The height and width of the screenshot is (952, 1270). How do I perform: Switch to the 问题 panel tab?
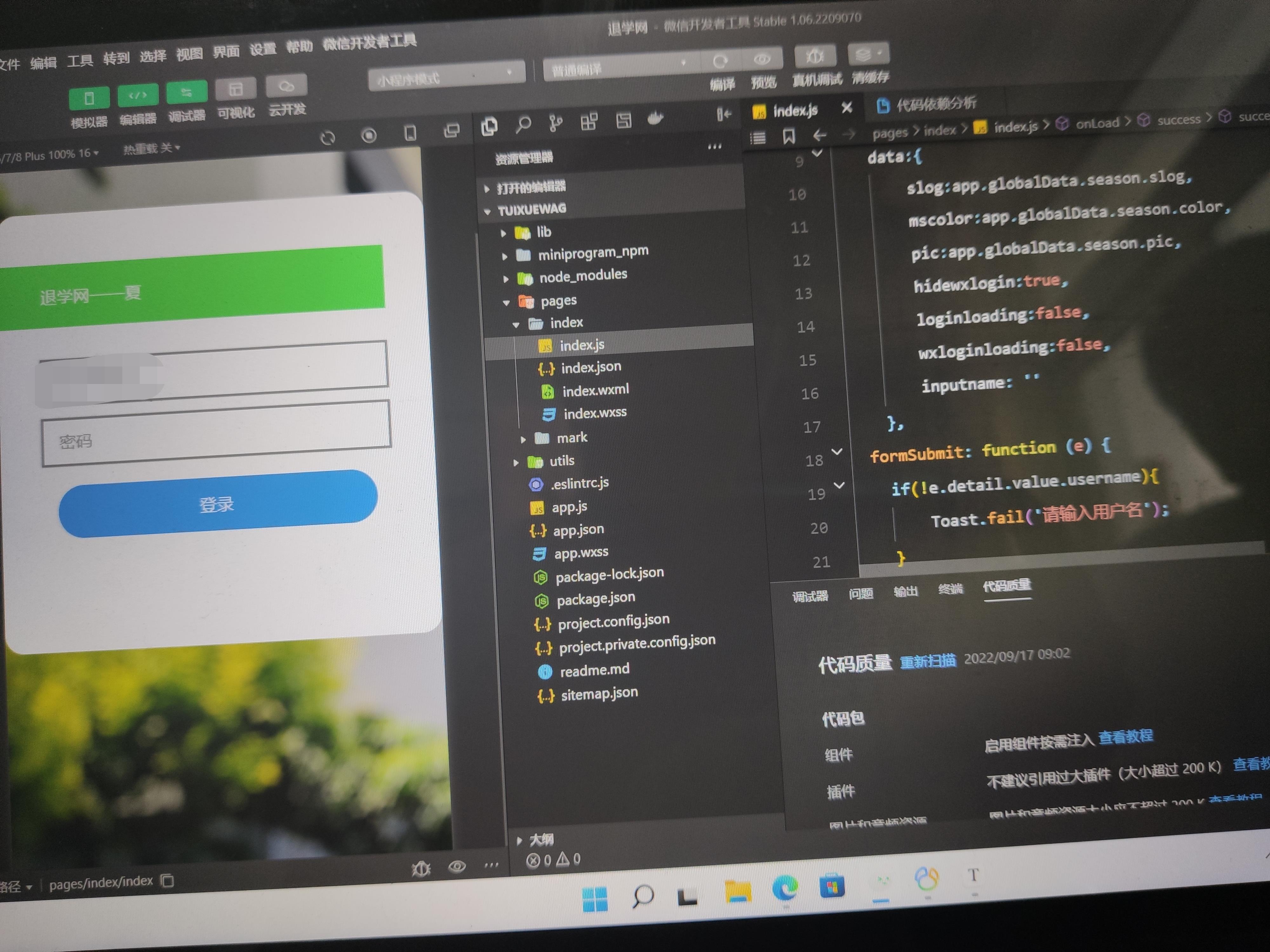[861, 593]
